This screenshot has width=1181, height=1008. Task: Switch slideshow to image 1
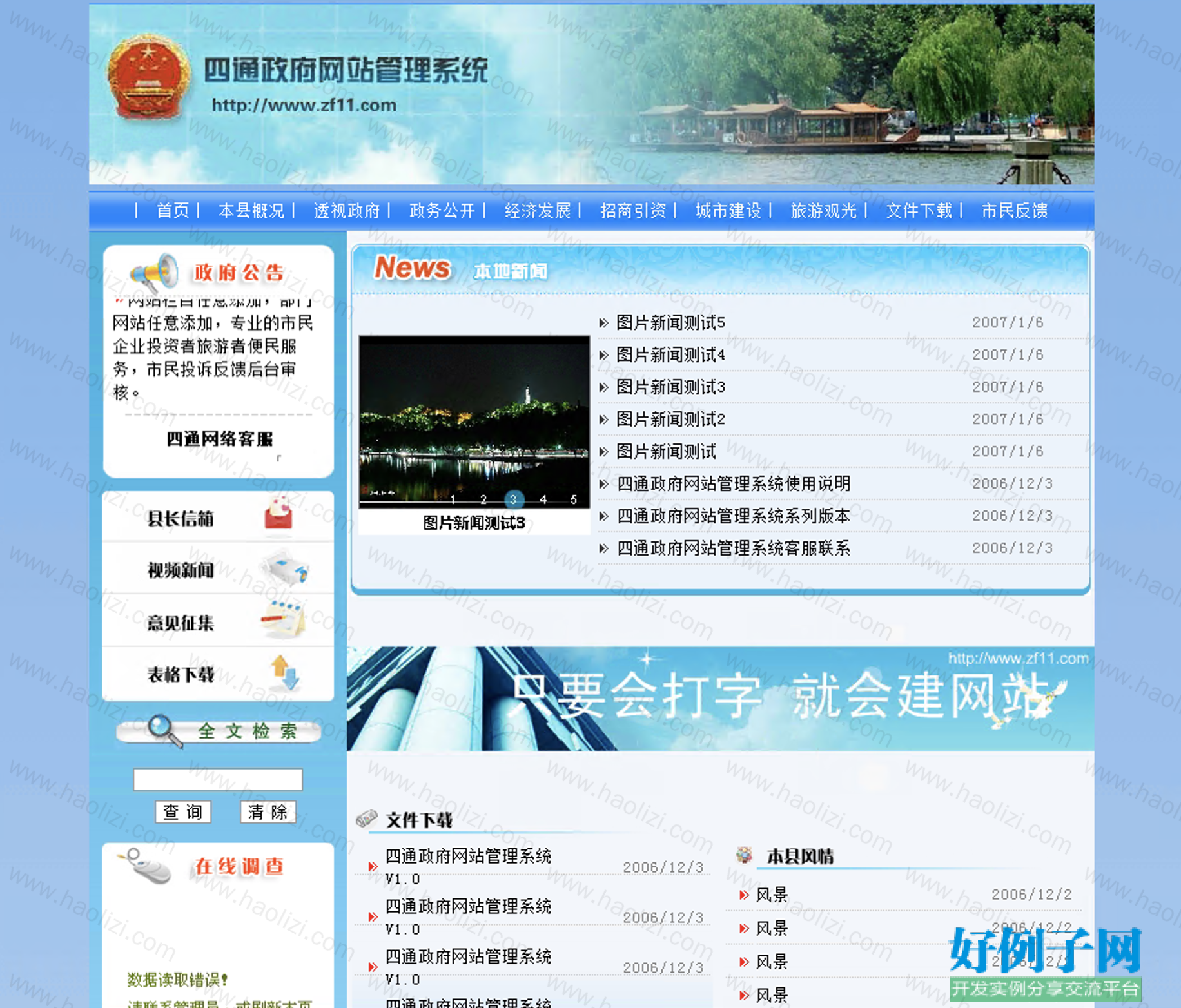point(453,499)
